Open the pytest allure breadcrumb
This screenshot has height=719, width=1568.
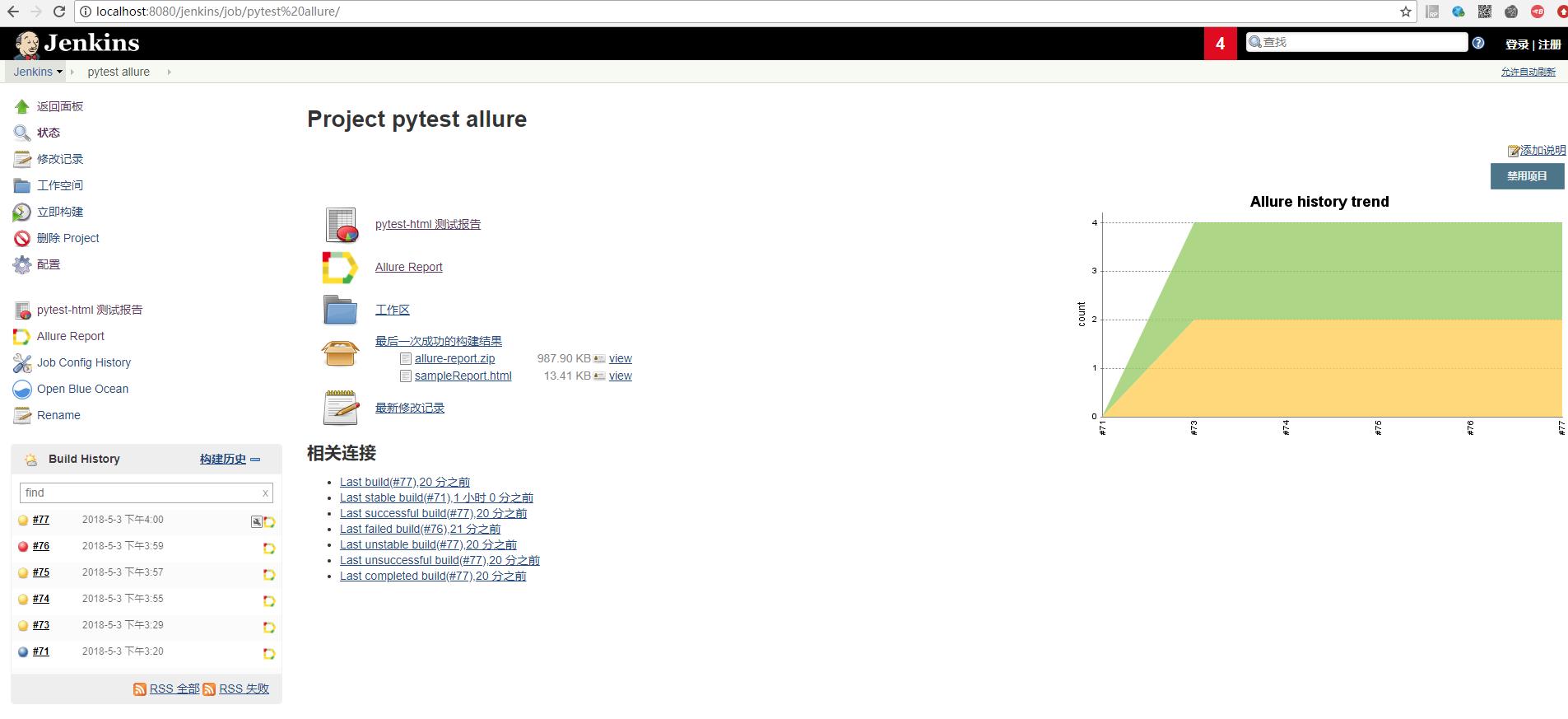point(119,72)
